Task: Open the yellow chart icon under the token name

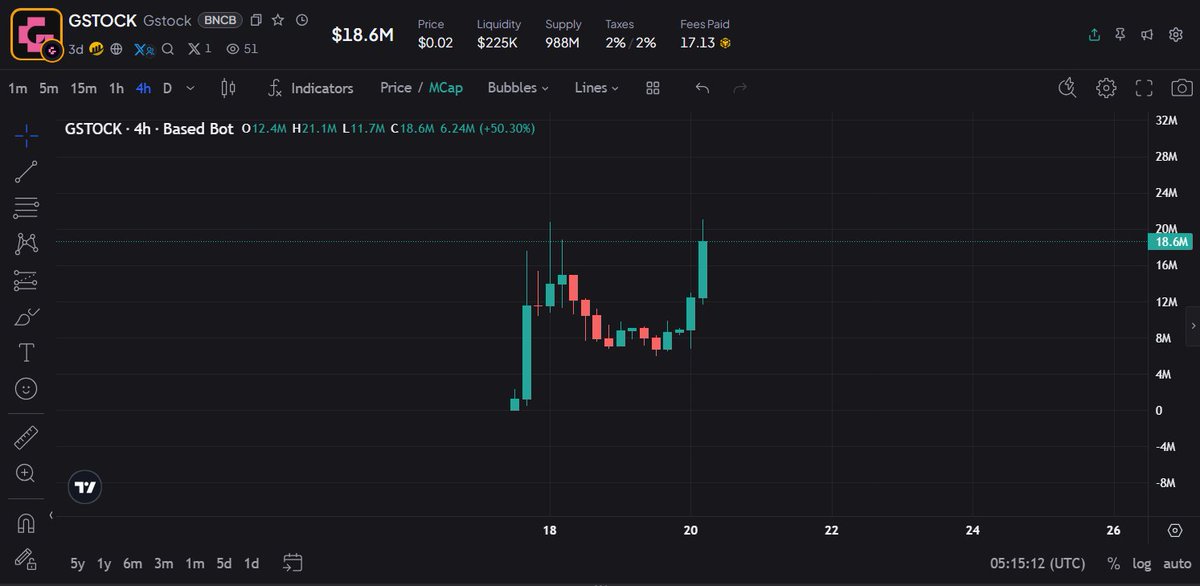Action: (98, 48)
